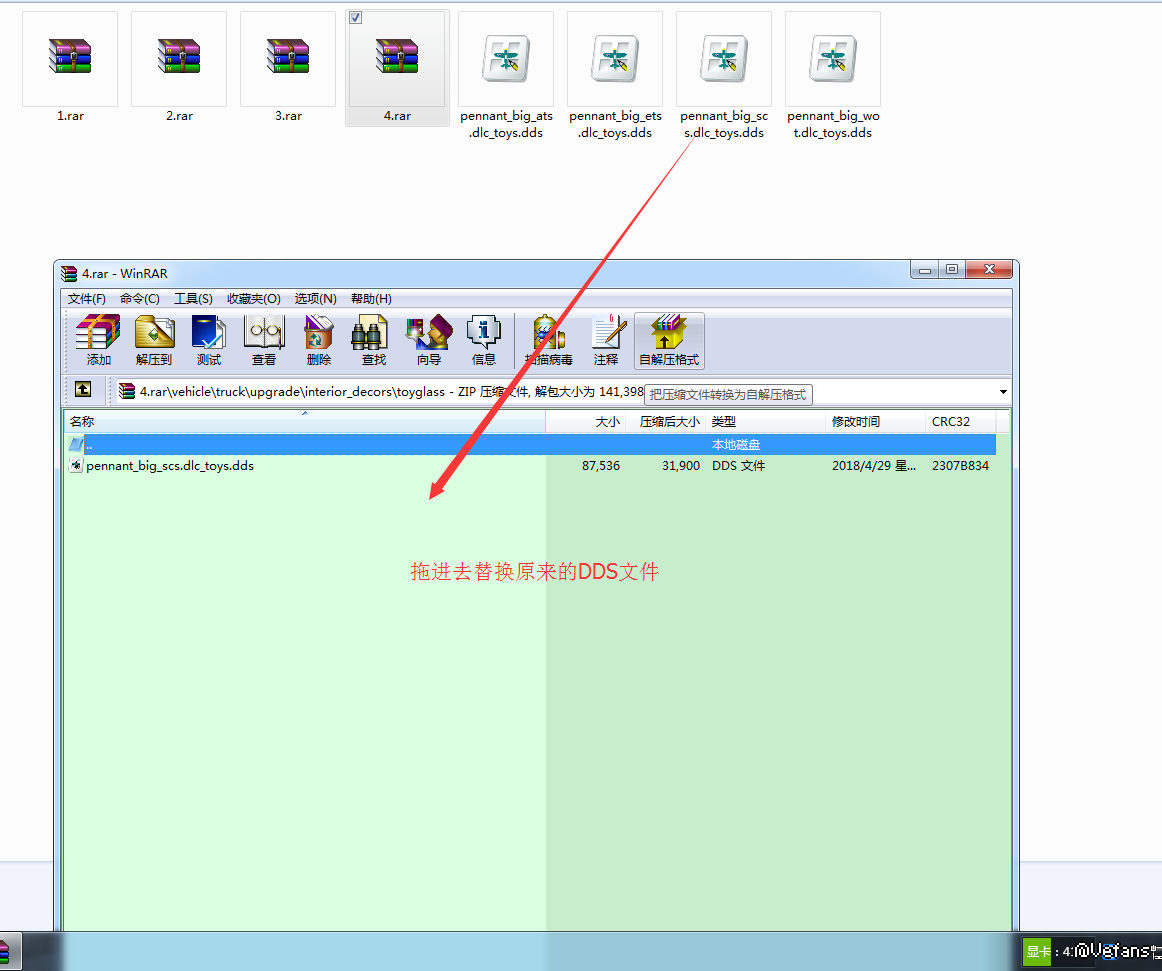Viewport: 1162px width, 971px height.
Task: Sort by CRC32 column header
Action: (960, 421)
